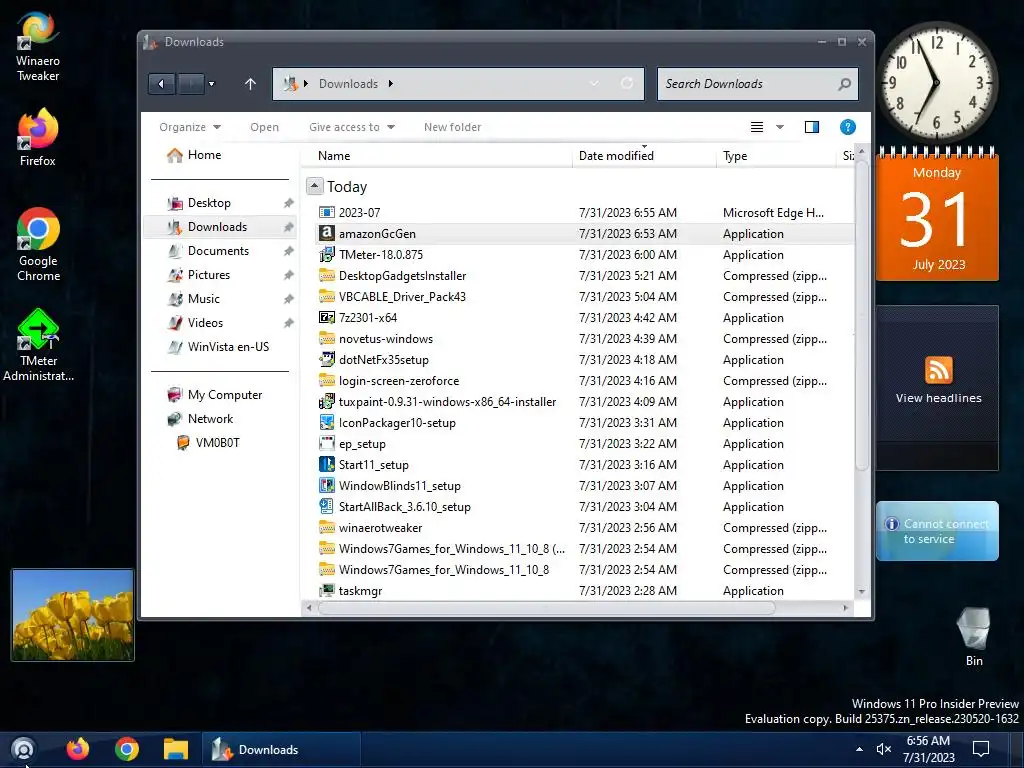Go back in Explorer navigation

(161, 84)
